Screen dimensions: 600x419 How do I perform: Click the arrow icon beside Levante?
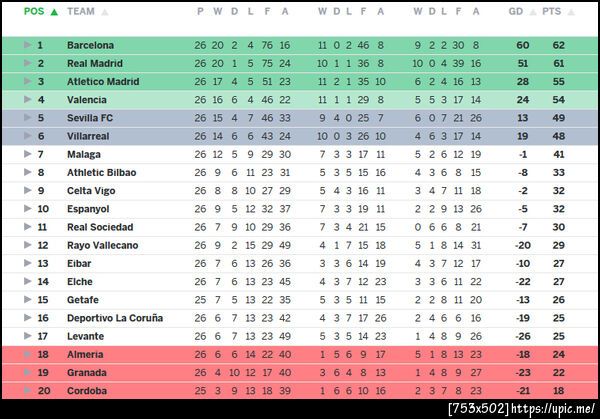pos(27,336)
